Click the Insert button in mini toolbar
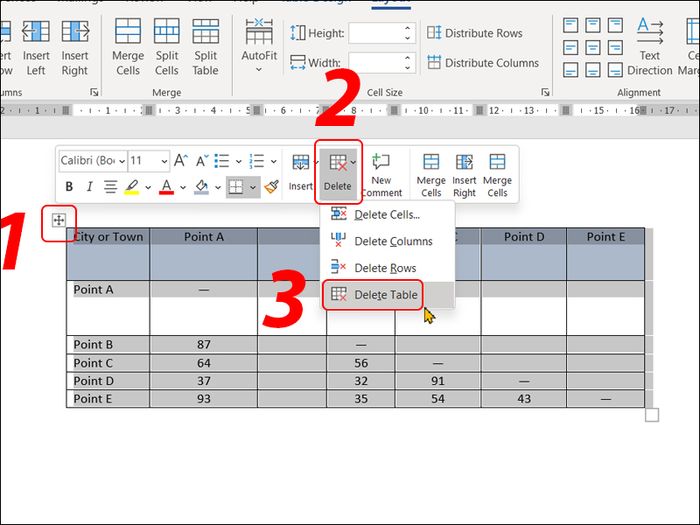This screenshot has width=700, height=525. [300, 172]
